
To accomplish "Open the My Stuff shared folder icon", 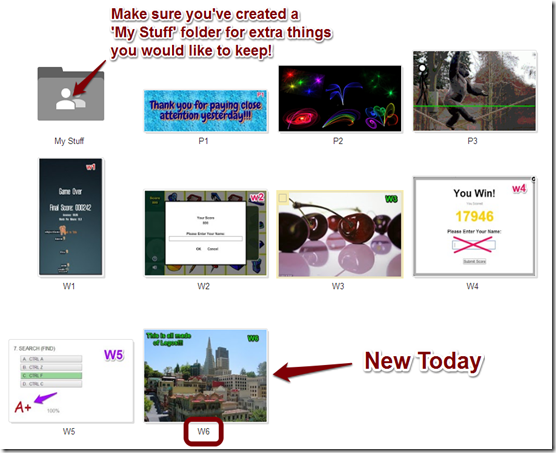I will point(71,94).
